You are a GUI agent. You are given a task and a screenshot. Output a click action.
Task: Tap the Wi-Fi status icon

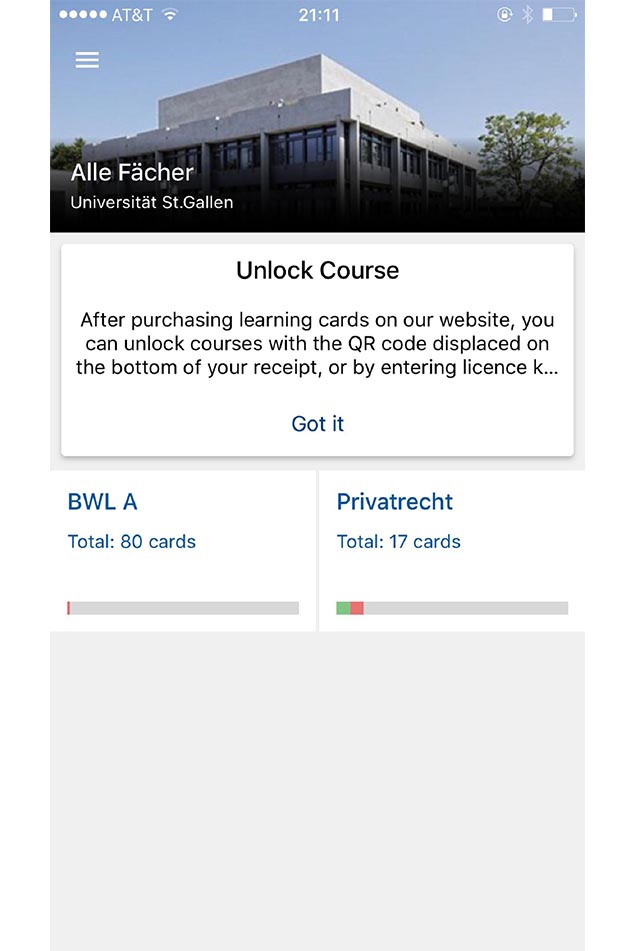click(170, 15)
